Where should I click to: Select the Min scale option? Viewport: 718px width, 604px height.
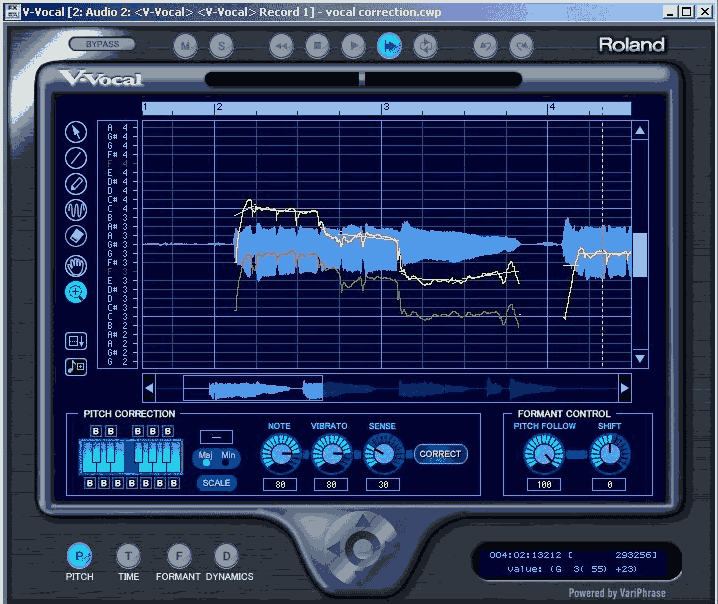click(228, 458)
